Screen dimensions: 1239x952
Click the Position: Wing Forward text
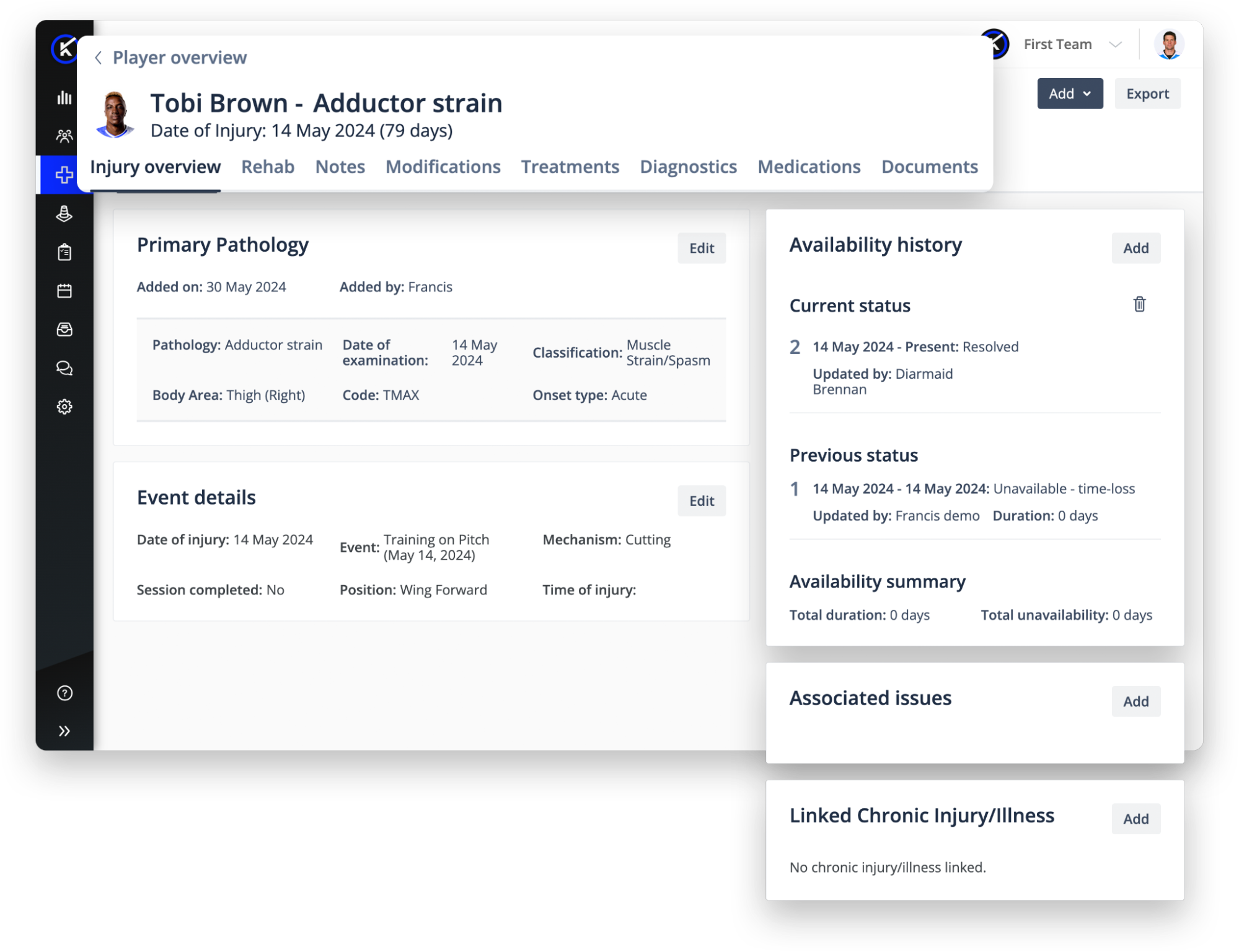[x=413, y=590]
